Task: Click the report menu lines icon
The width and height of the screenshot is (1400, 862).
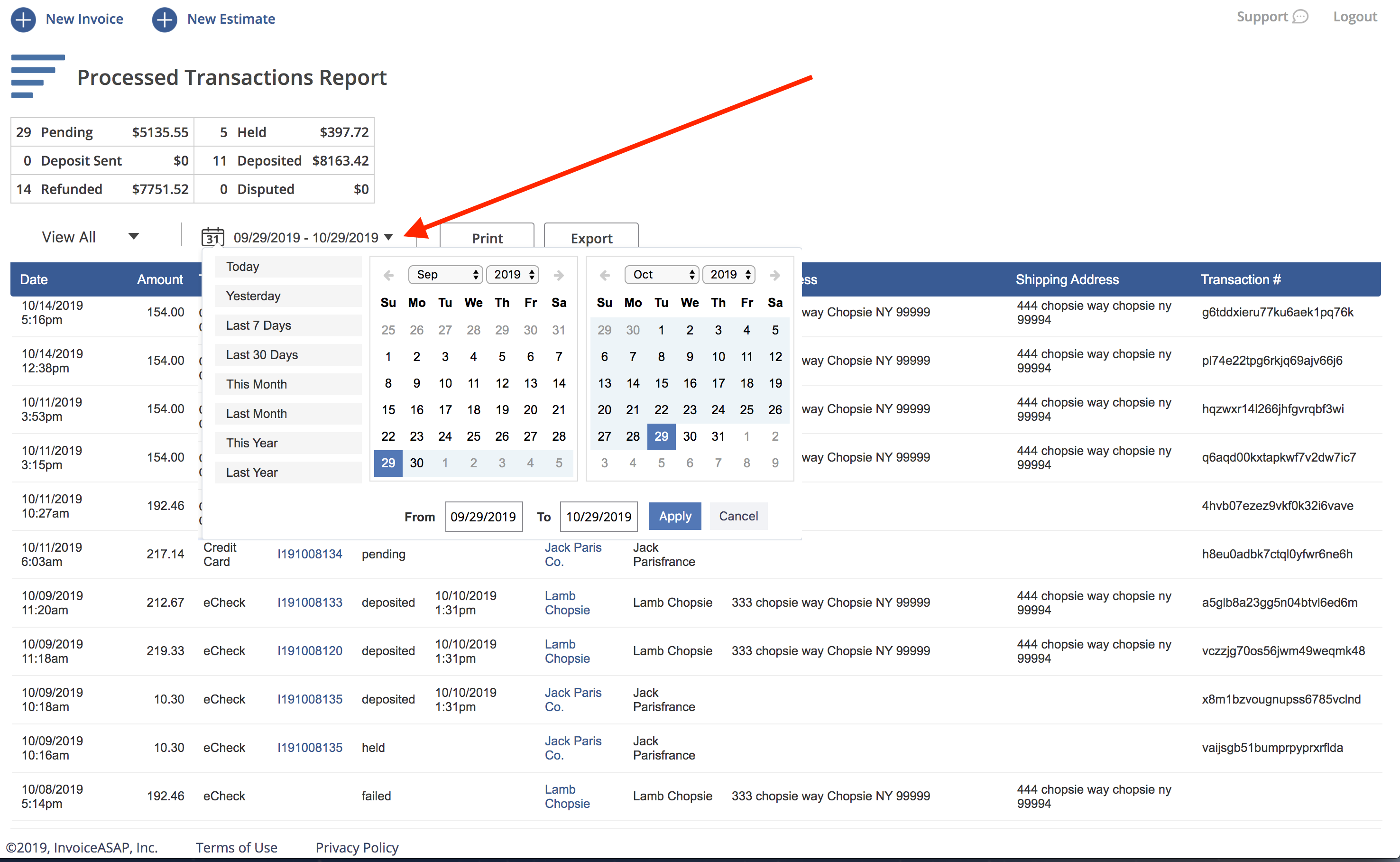Action: click(37, 76)
